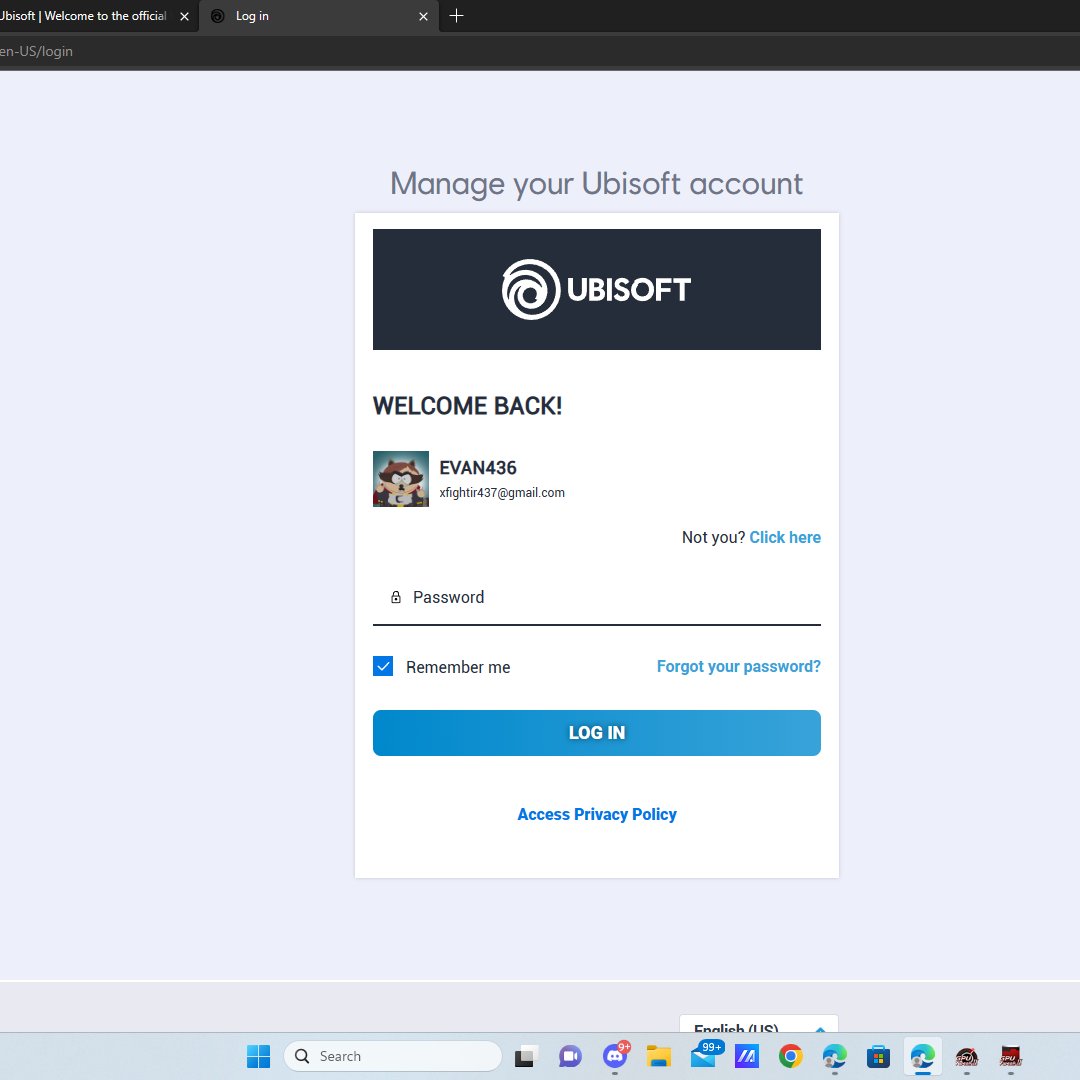This screenshot has height=1080, width=1080.
Task: Open a new browser tab
Action: (x=456, y=16)
